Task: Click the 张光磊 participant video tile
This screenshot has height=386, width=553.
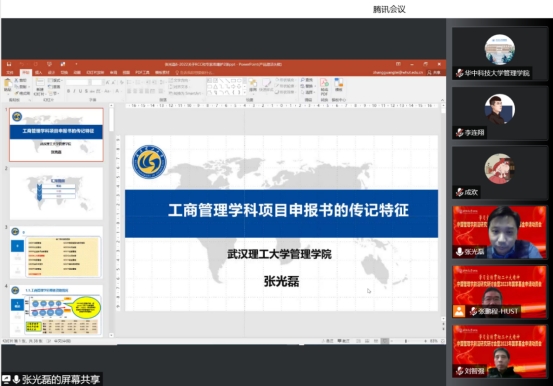Action: [499, 232]
